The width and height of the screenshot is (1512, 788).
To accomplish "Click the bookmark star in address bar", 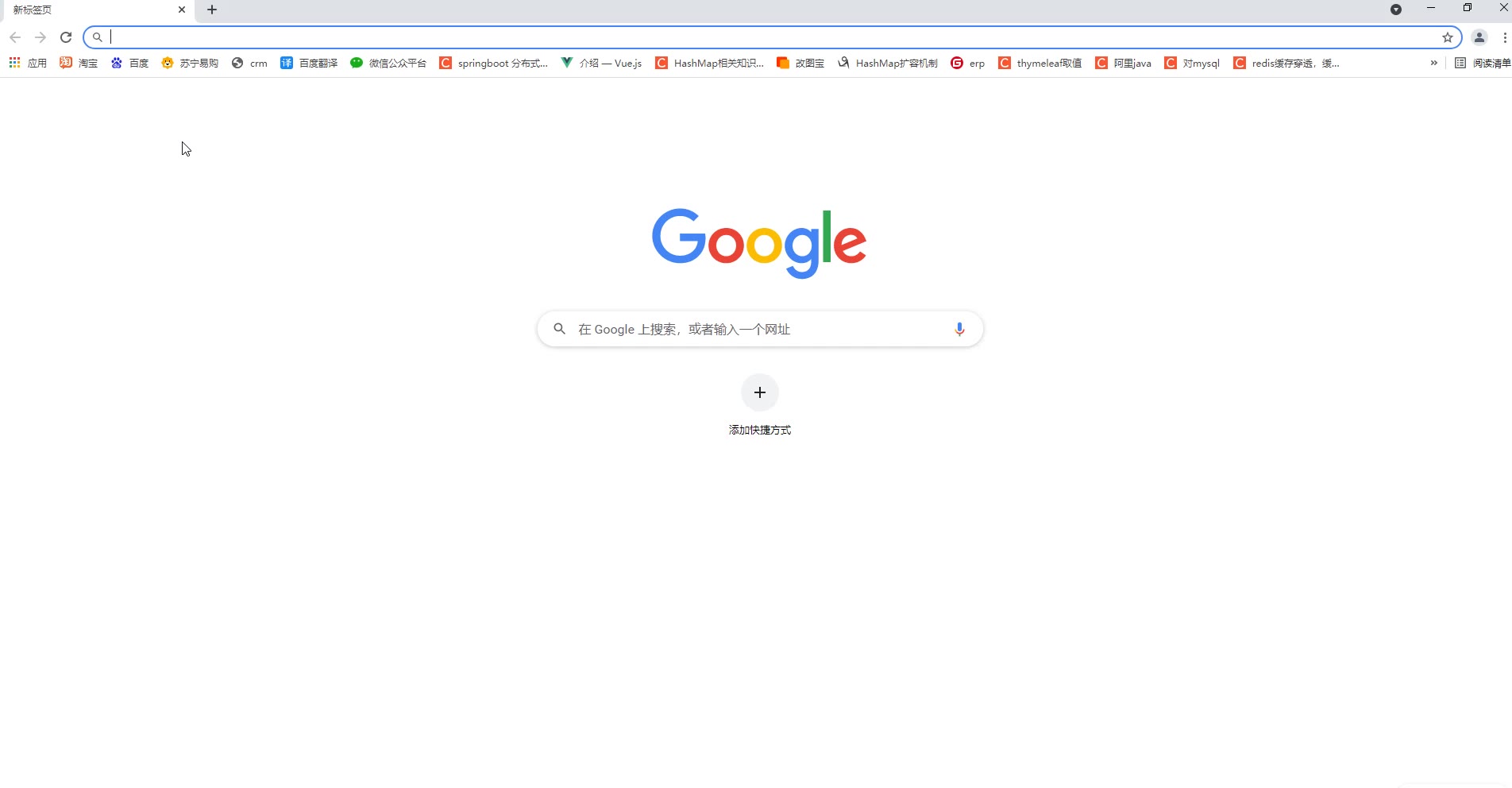I will coord(1448,37).
